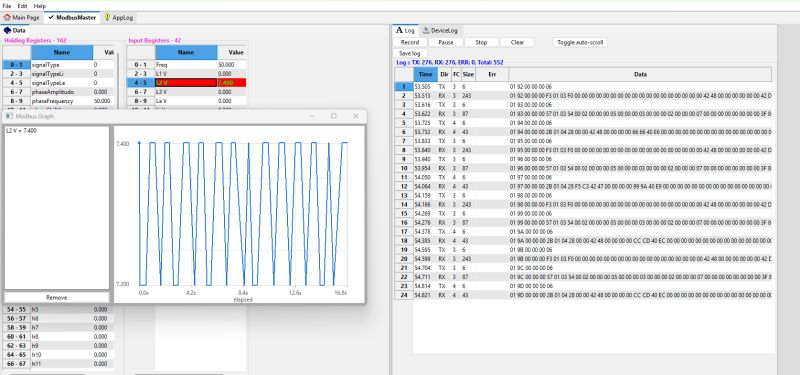Viewport: 800px width, 375px height.
Task: Minimize the Modbus Graph window
Action: 312,116
